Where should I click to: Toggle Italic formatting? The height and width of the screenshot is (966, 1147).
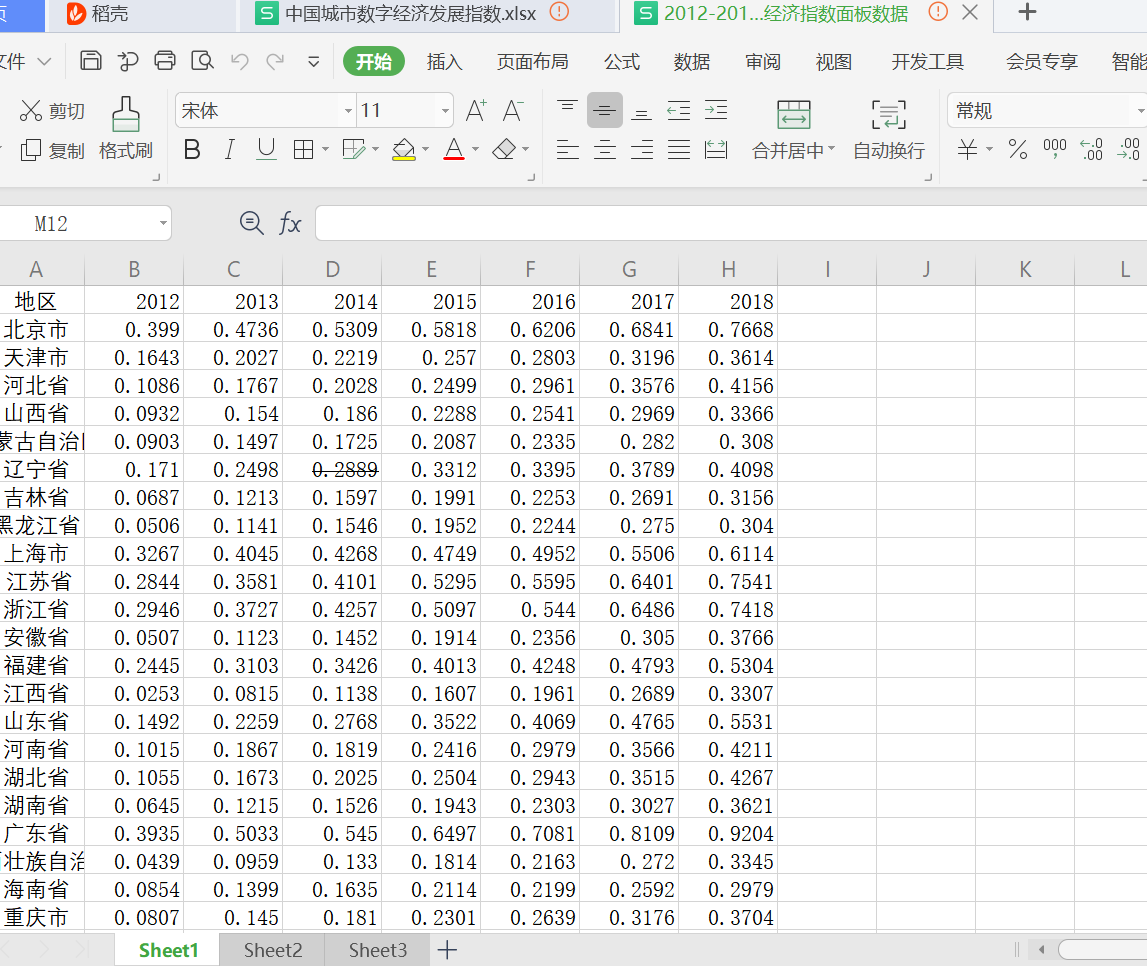point(229,150)
